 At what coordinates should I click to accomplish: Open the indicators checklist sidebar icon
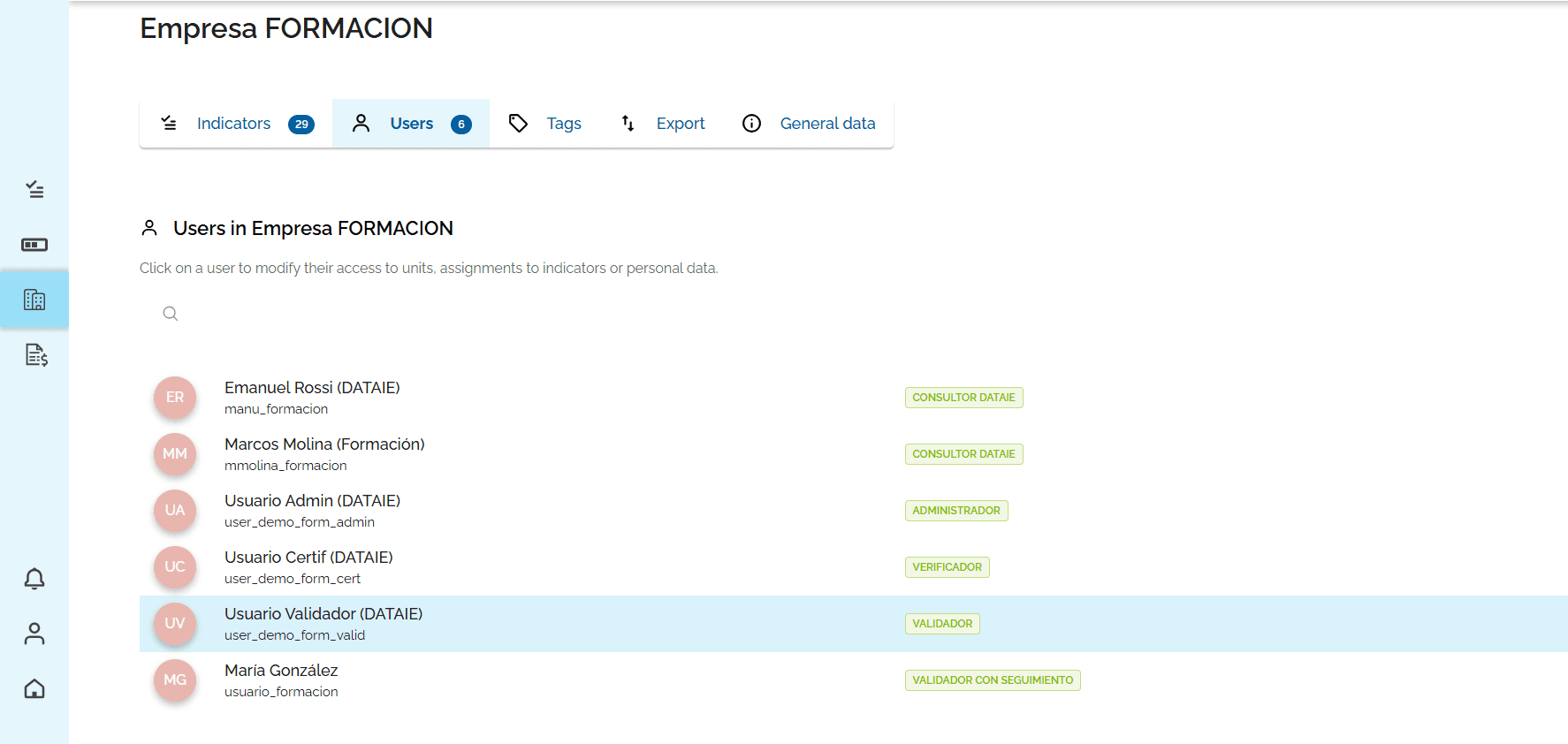pyautogui.click(x=34, y=189)
